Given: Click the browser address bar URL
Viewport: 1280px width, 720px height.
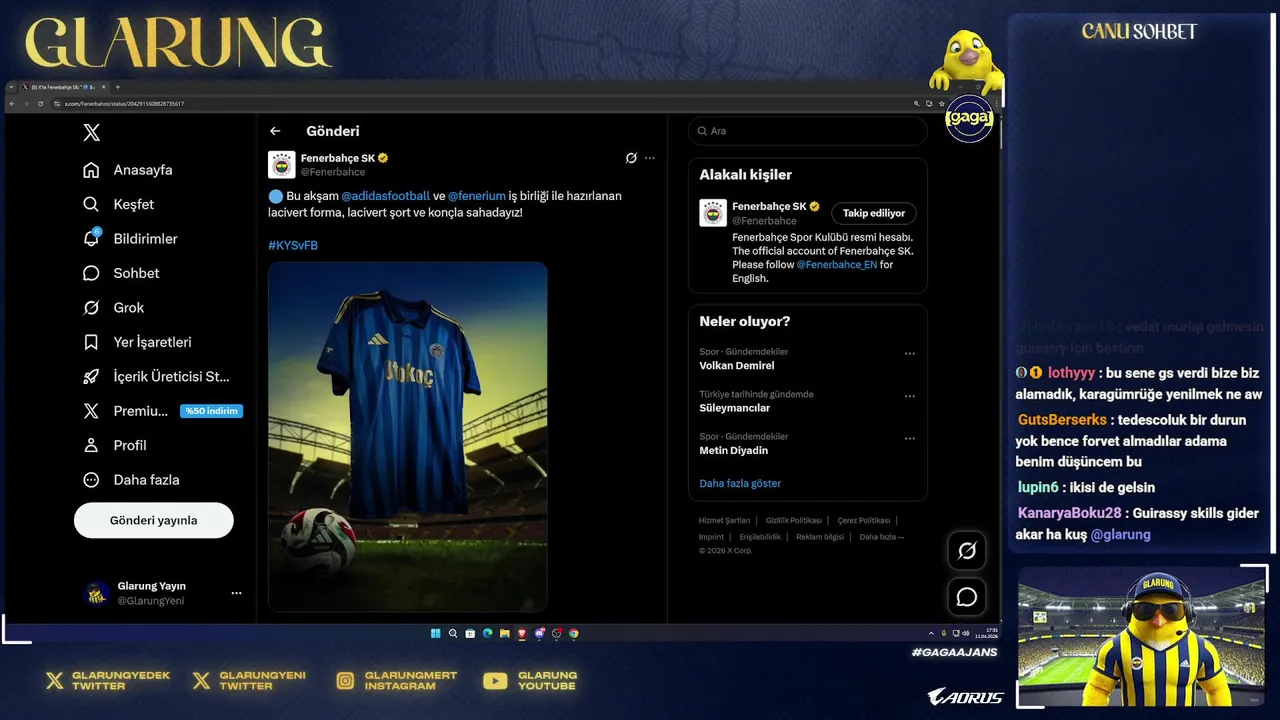Looking at the screenshot, I should tap(124, 104).
